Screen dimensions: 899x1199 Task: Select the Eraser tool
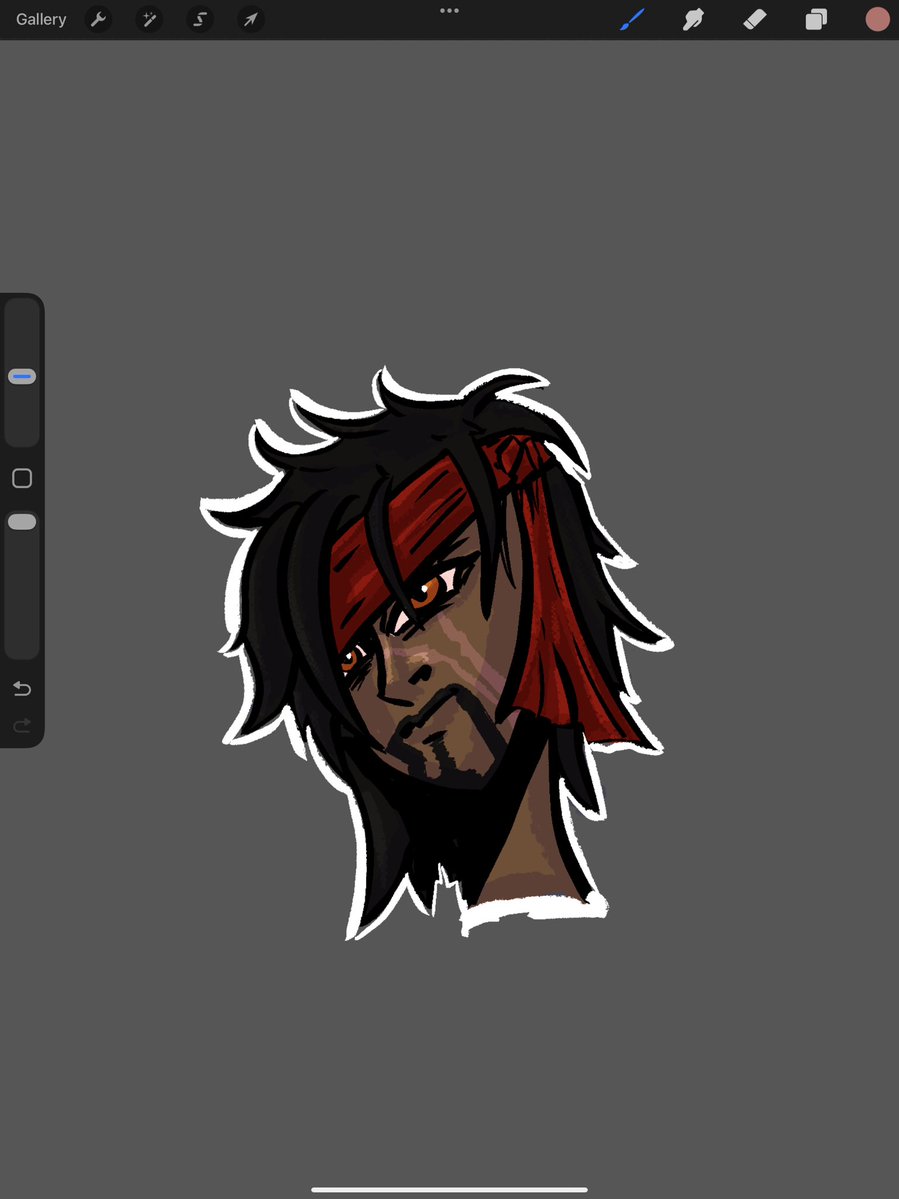pyautogui.click(x=755, y=19)
